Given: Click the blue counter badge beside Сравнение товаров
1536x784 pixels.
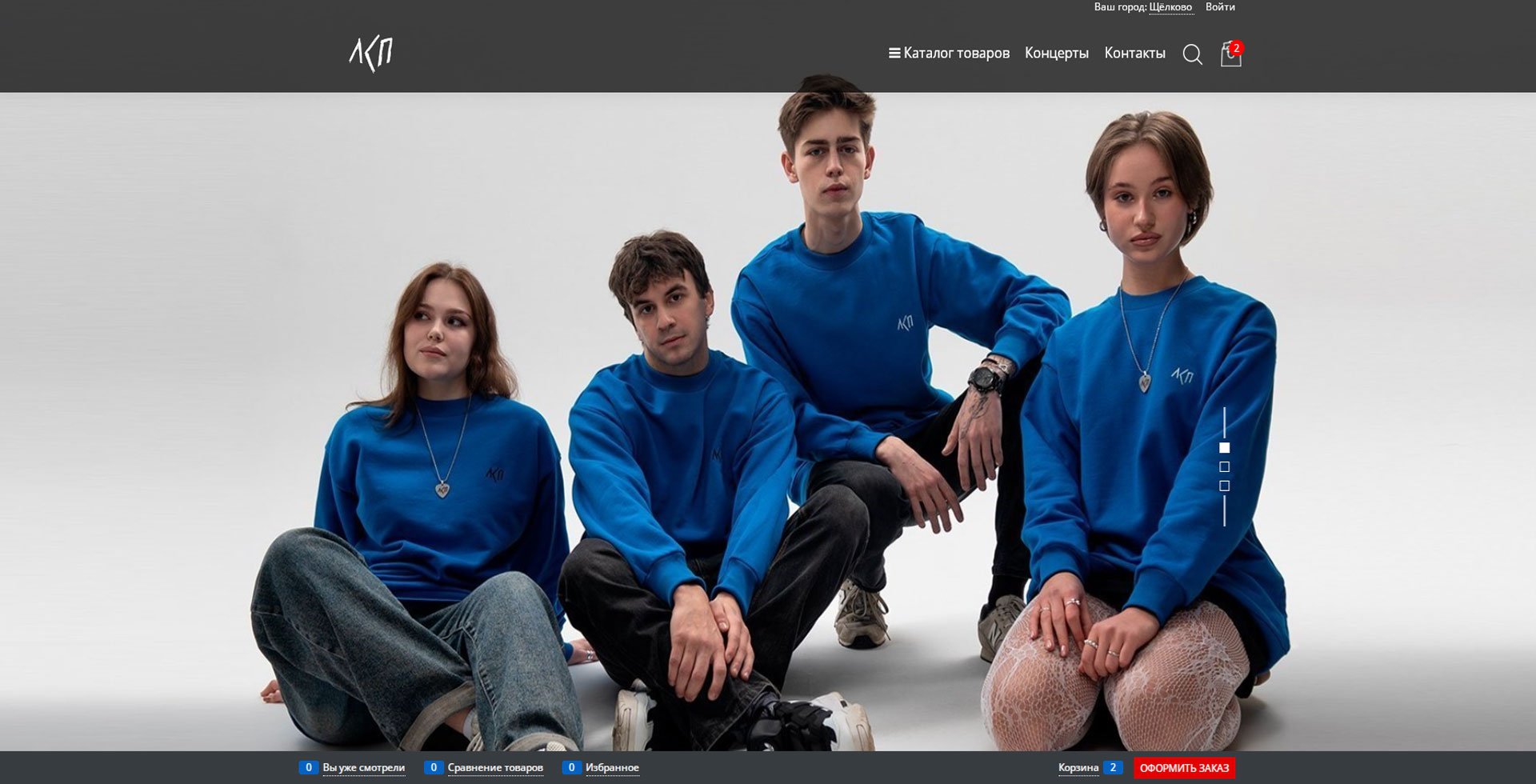Looking at the screenshot, I should (x=433, y=768).
